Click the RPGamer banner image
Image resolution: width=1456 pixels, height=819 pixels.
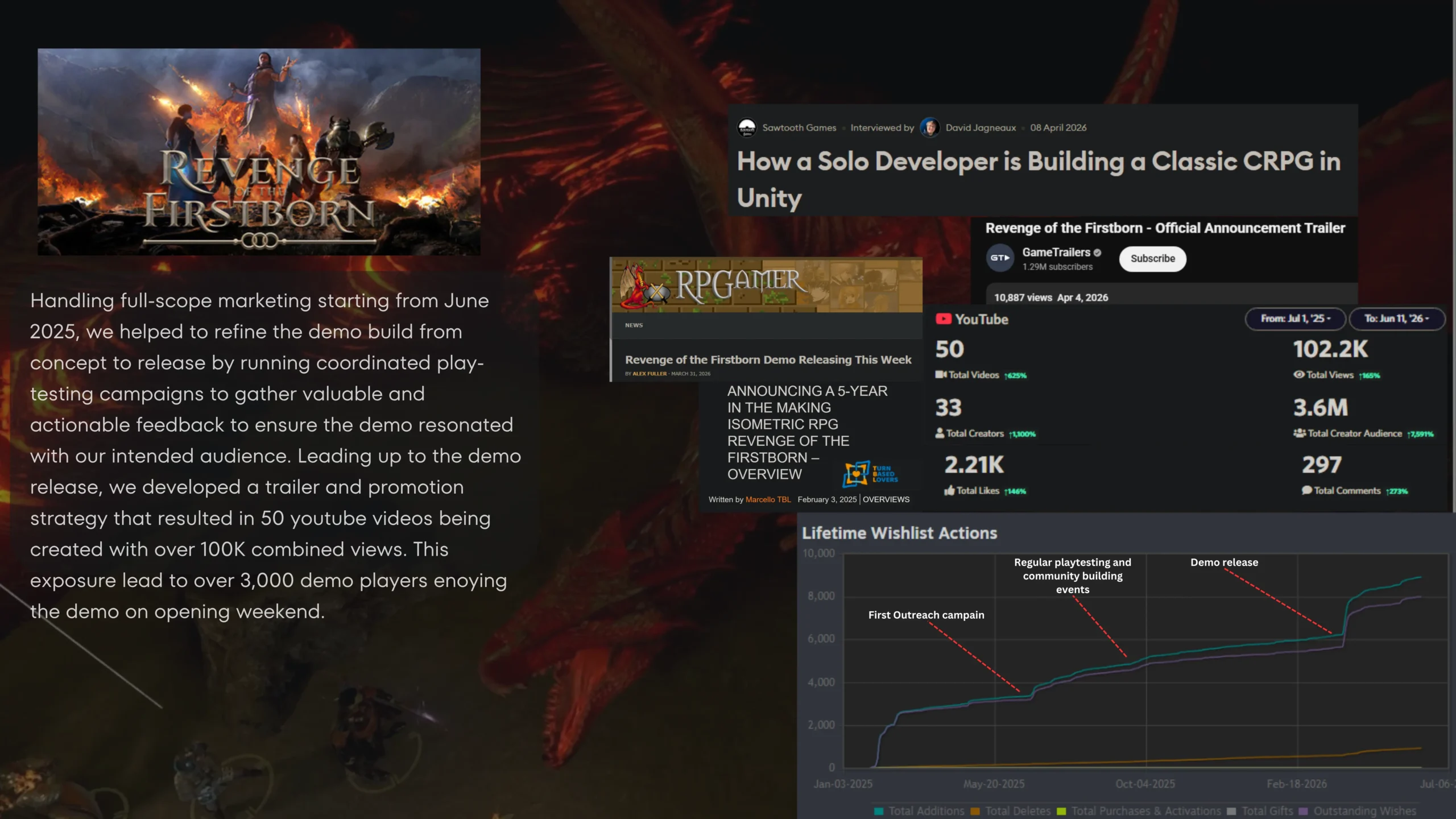(766, 284)
